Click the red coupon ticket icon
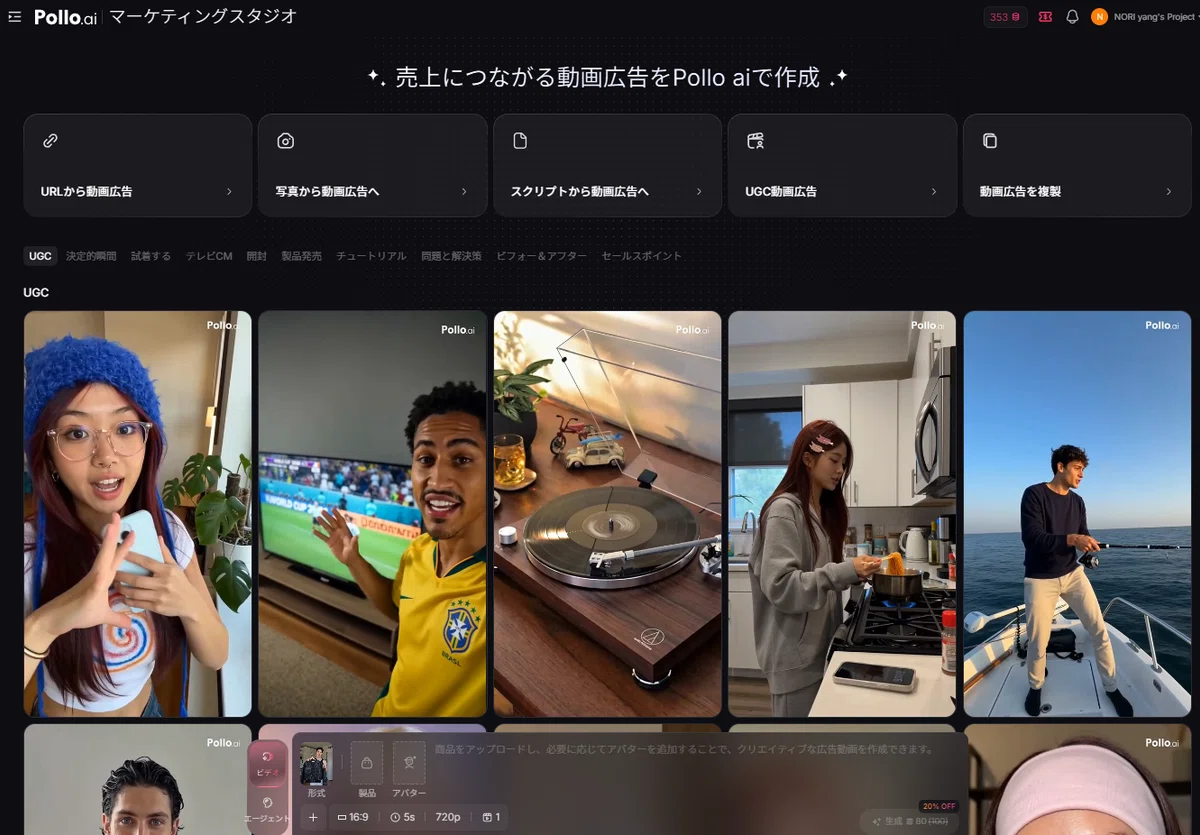Screen dimensions: 1200x835 (1045, 17)
